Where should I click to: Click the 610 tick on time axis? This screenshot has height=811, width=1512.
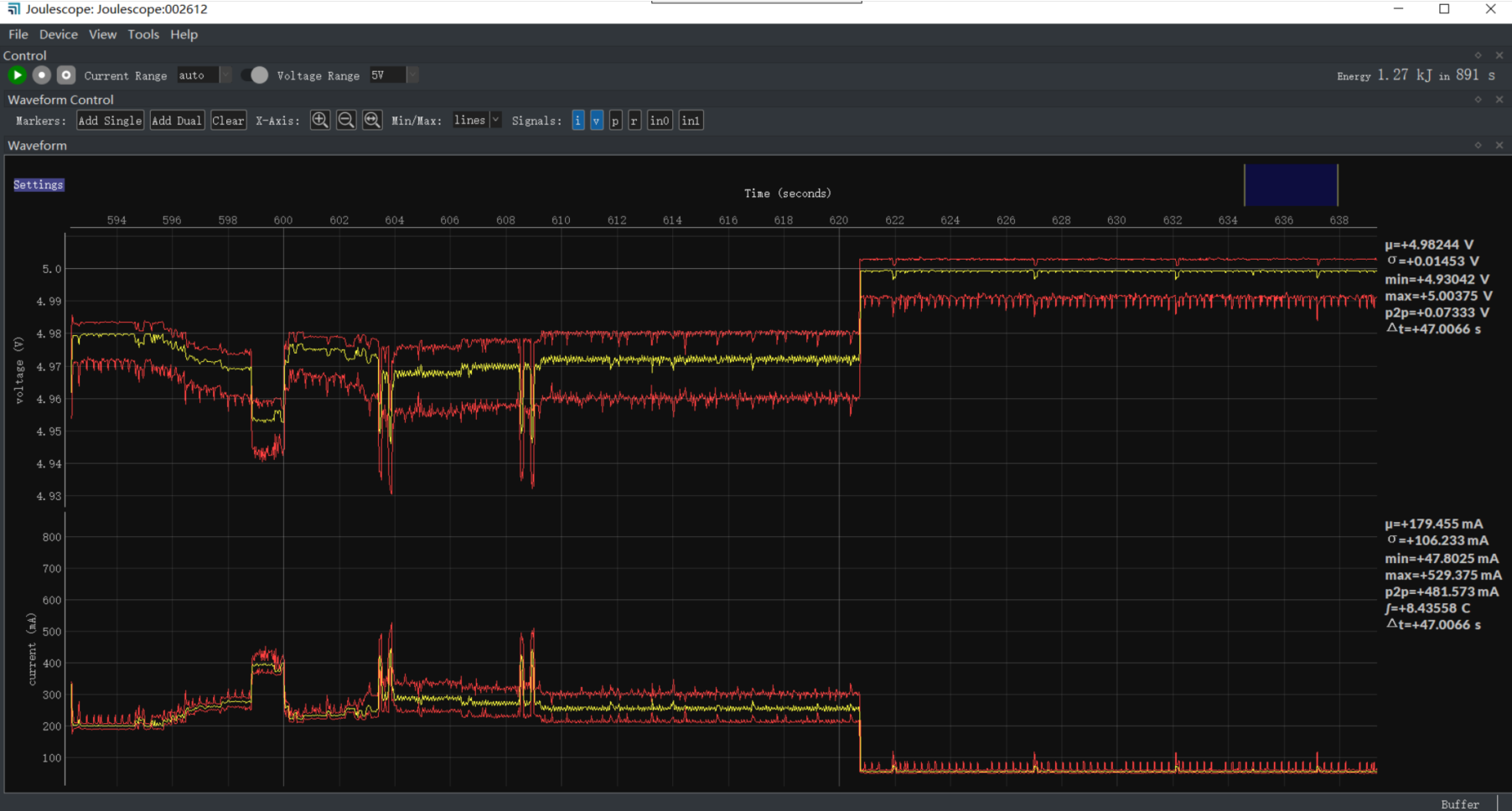pos(561,220)
